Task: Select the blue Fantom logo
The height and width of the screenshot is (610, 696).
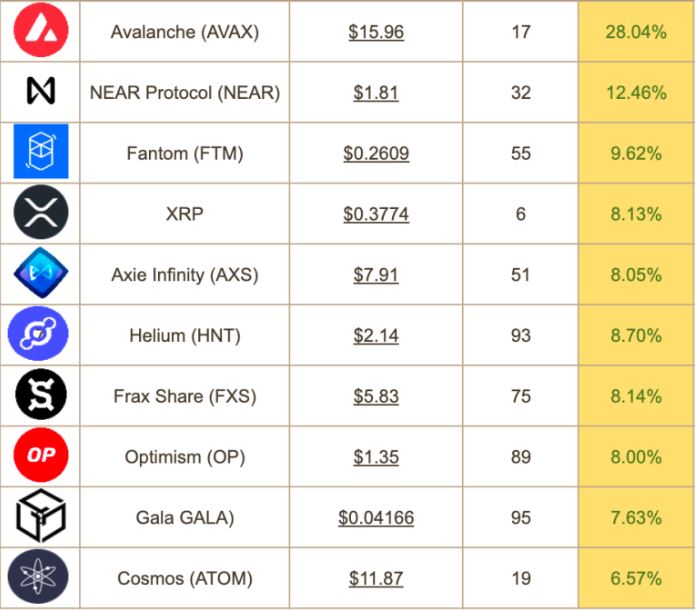Action: 41,151
